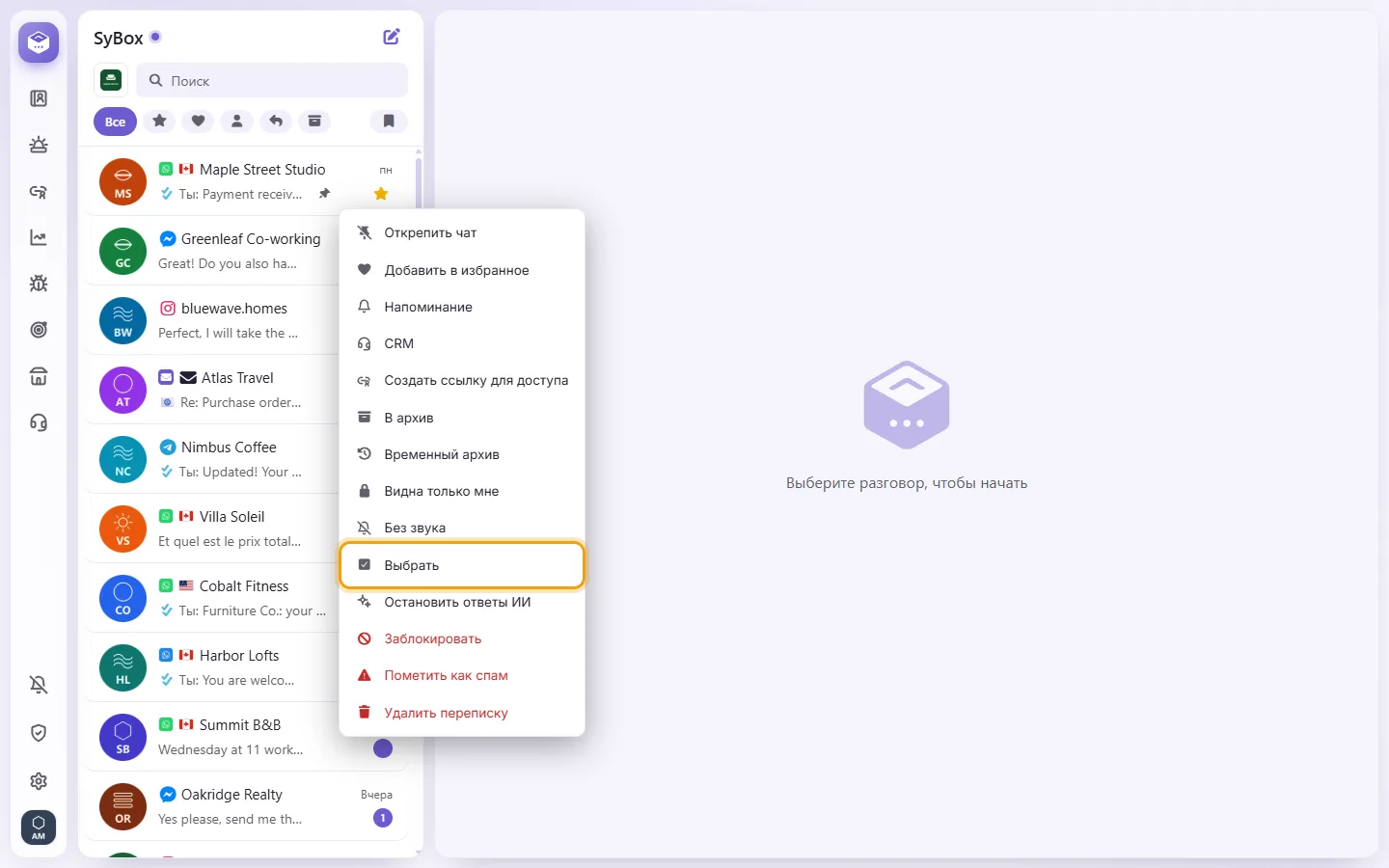The image size is (1389, 868).
Task: Click the Поиск search field
Action: point(272,81)
